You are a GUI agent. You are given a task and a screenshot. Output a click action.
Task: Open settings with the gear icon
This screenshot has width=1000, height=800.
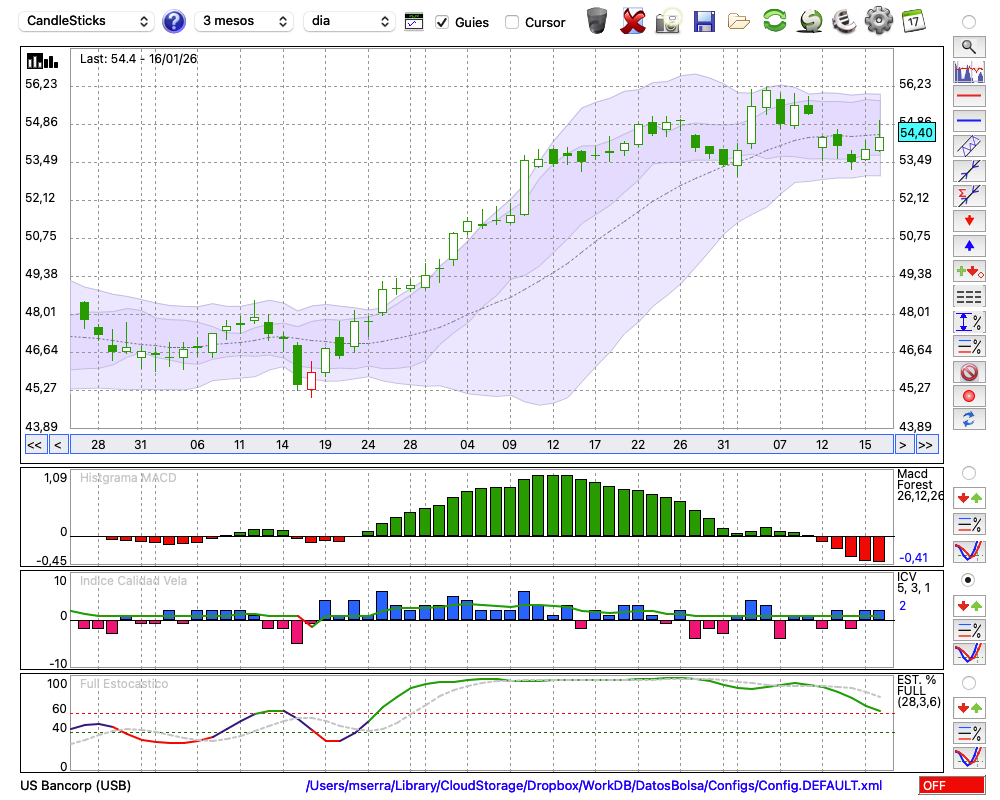click(878, 20)
